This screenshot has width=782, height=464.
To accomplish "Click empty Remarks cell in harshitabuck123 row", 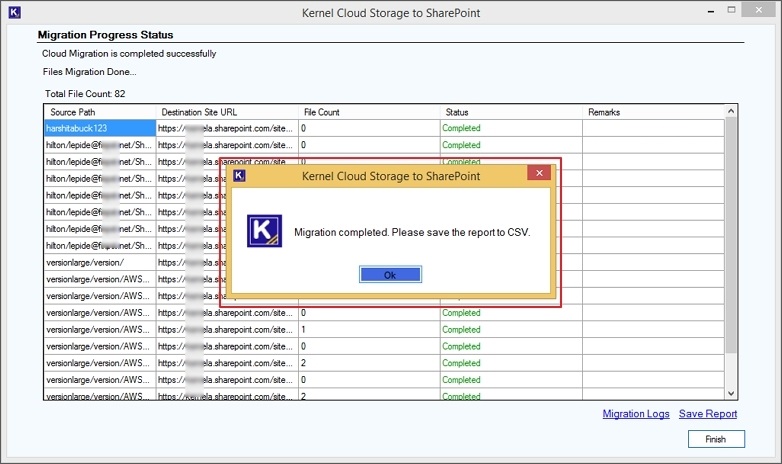I will 653,128.
